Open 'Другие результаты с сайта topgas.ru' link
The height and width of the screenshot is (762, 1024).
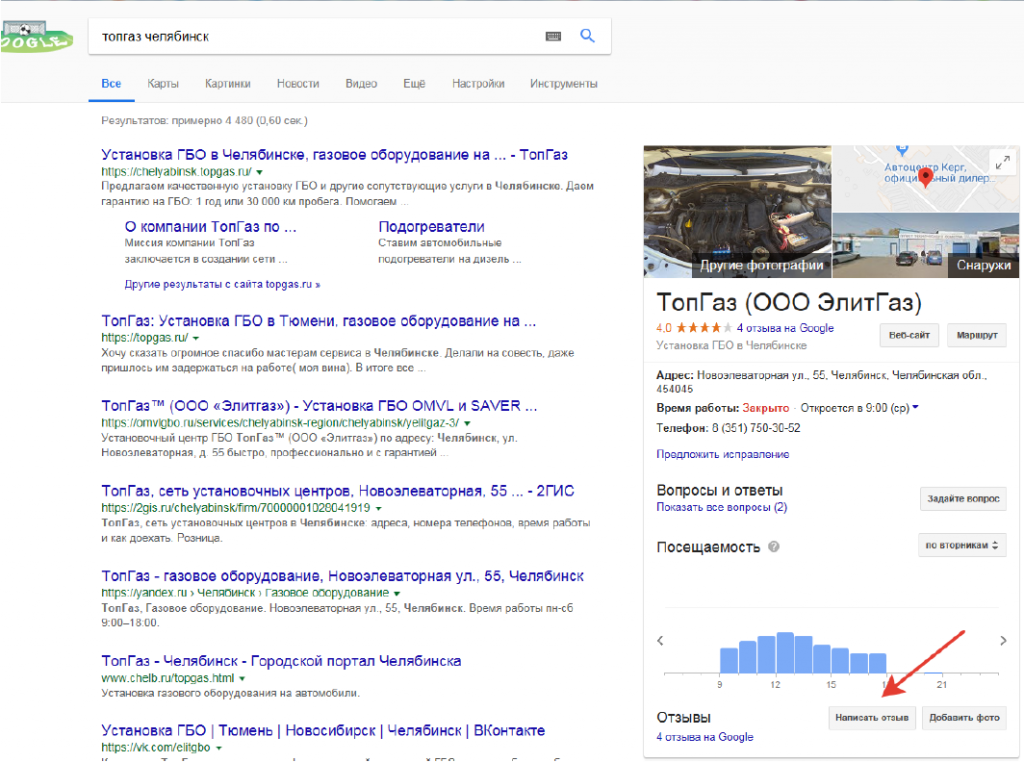click(222, 285)
